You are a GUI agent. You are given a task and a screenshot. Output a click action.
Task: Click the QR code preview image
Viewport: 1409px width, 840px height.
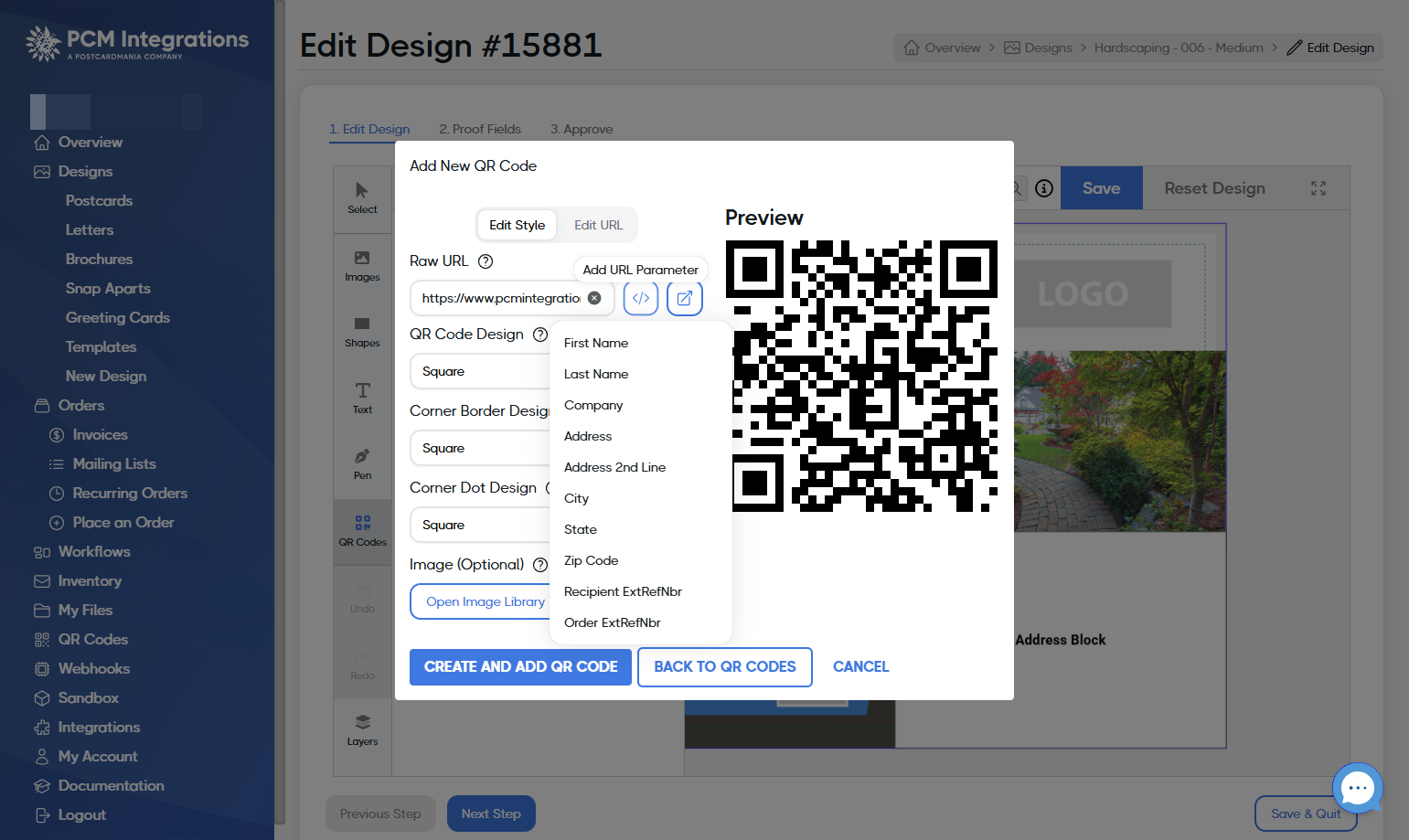click(861, 376)
